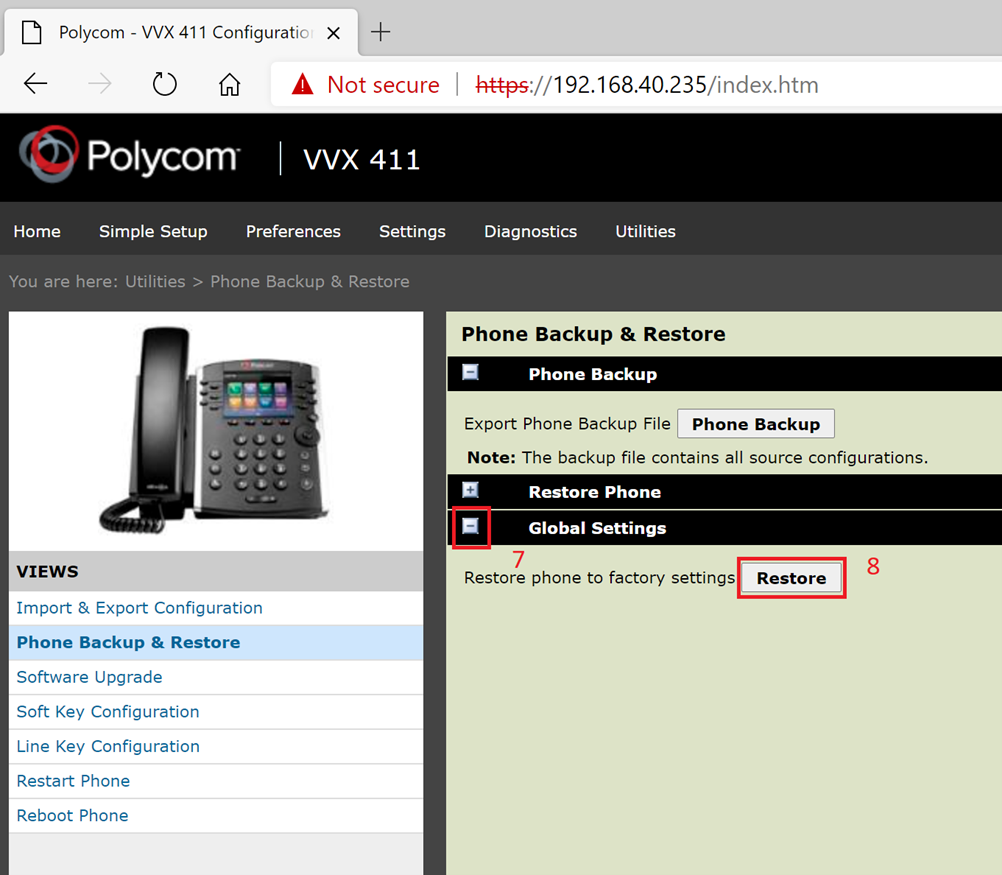Click the VVX 411 phone image
This screenshot has width=1002, height=875.
215,430
